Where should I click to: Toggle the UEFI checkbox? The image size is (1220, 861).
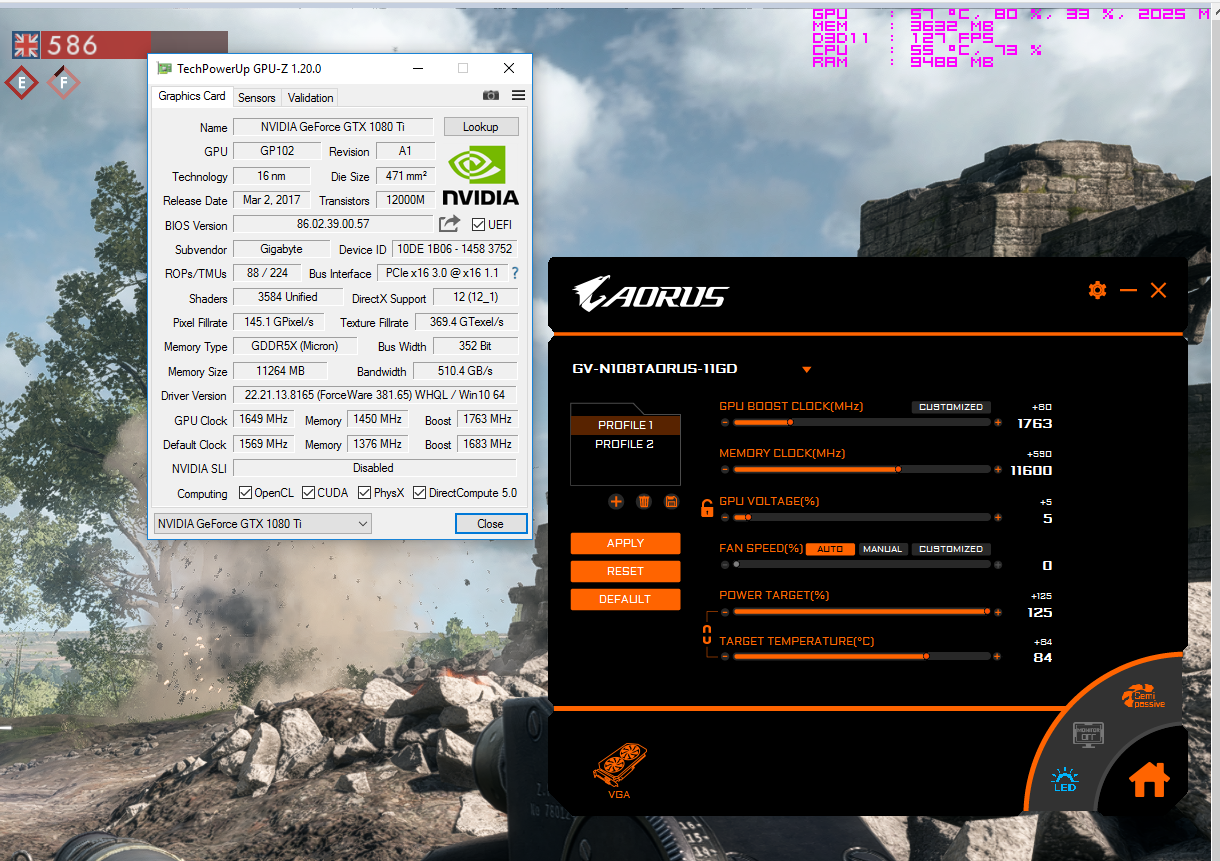pyautogui.click(x=478, y=225)
